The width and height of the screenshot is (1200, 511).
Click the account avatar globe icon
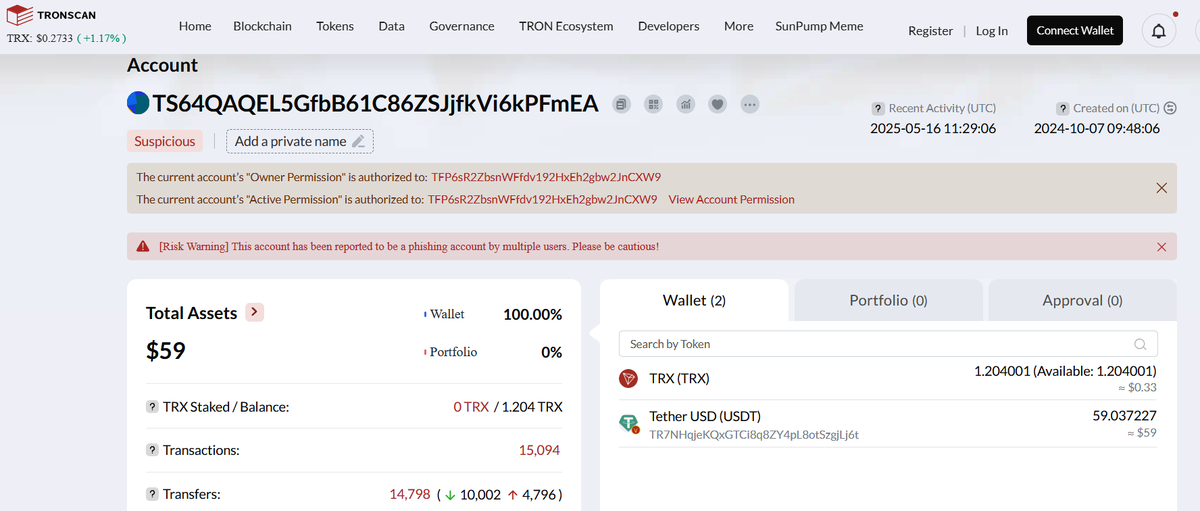pos(138,103)
